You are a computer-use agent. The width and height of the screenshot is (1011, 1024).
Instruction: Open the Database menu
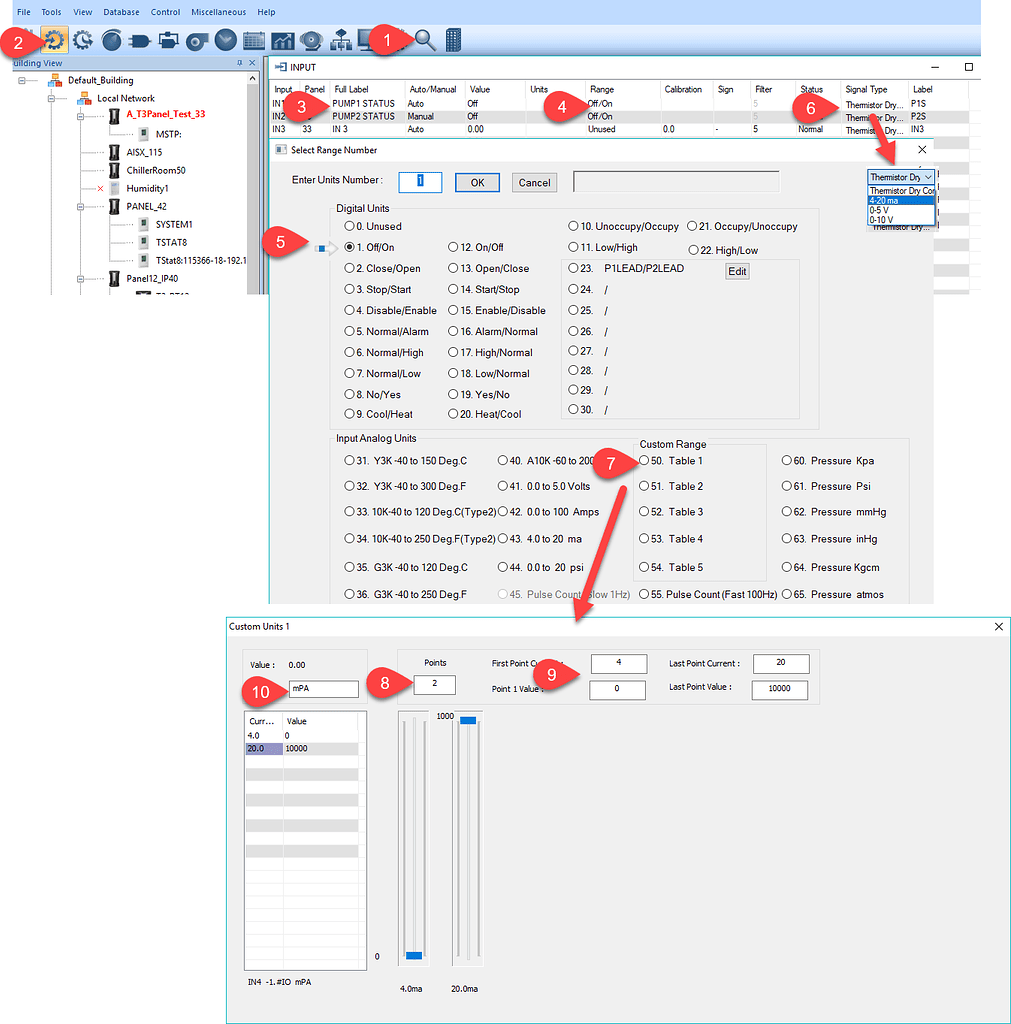(120, 12)
